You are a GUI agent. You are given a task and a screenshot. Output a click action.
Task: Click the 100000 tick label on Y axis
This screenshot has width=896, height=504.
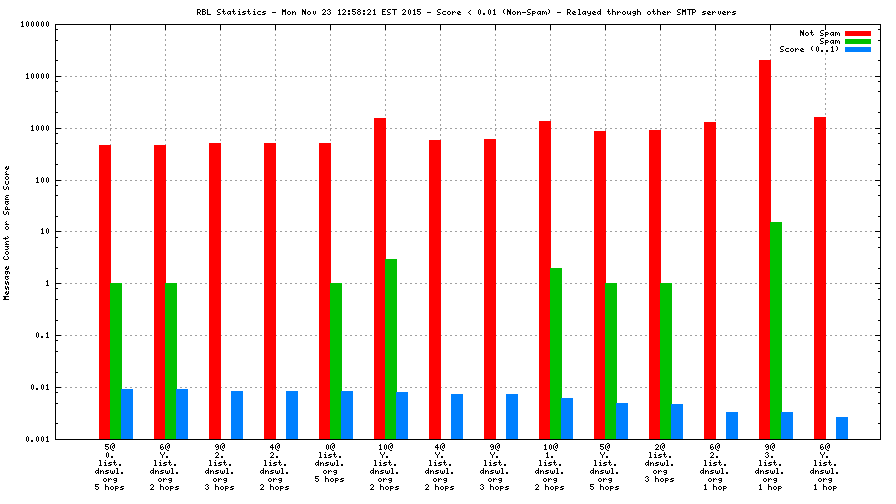click(x=36, y=24)
